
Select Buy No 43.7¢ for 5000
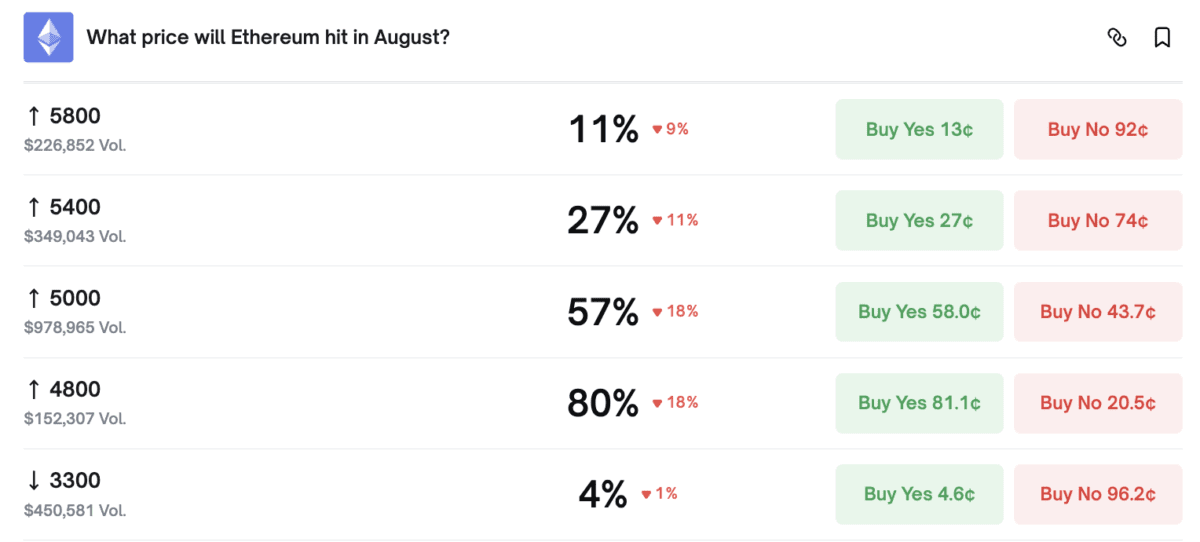pos(1098,312)
